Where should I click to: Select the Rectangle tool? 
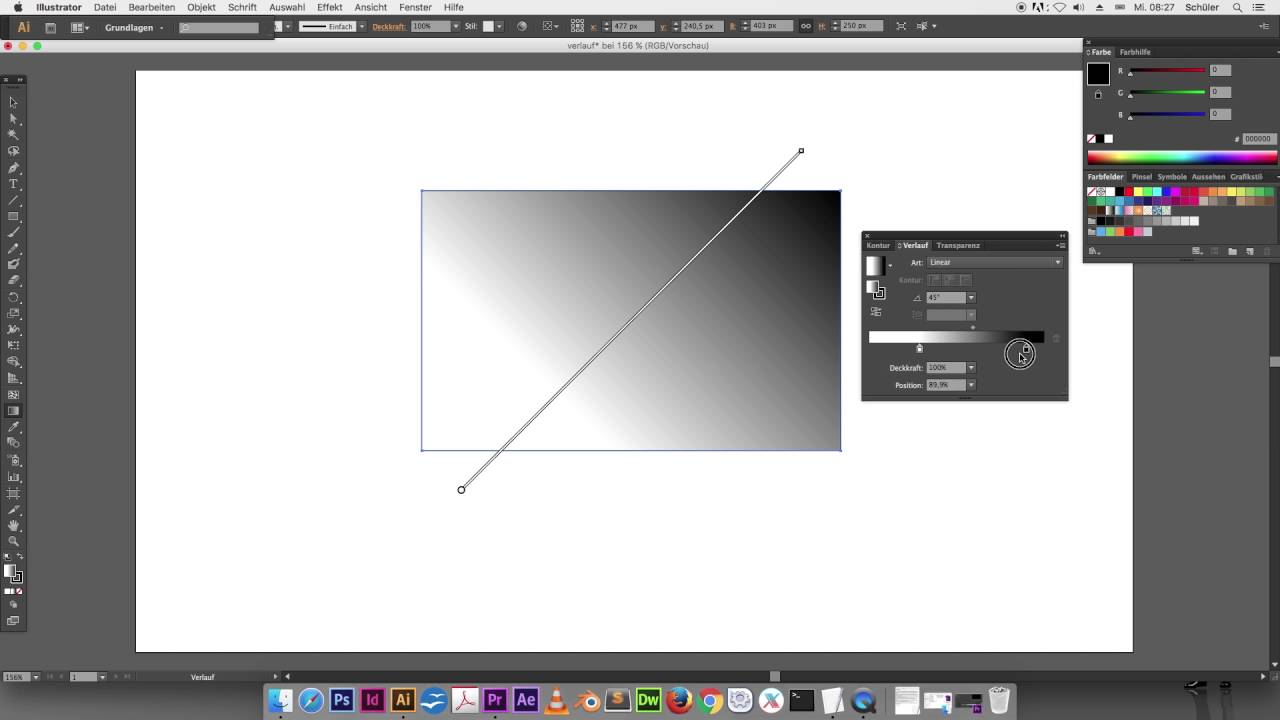click(13, 216)
